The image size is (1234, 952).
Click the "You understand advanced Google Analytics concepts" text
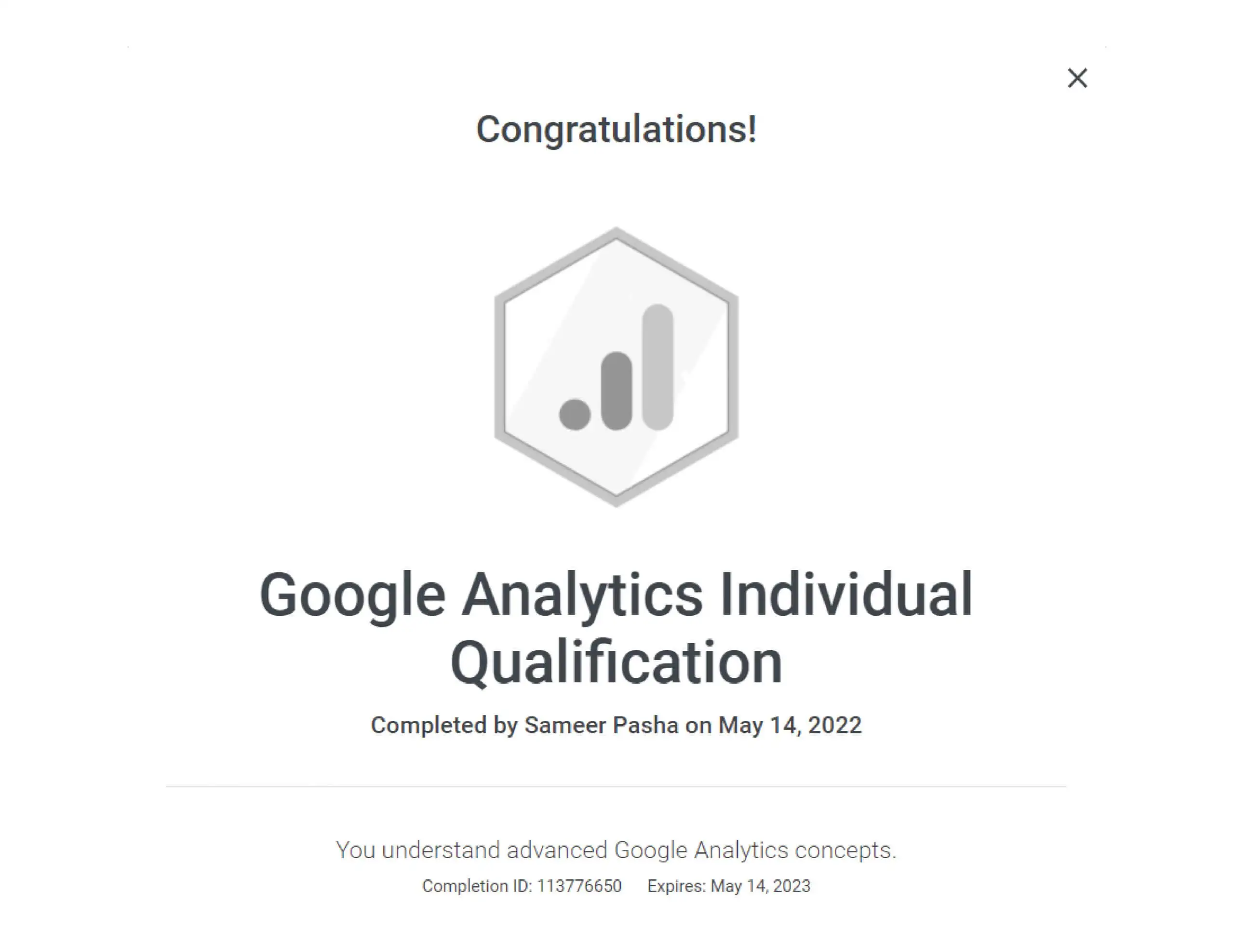click(616, 850)
